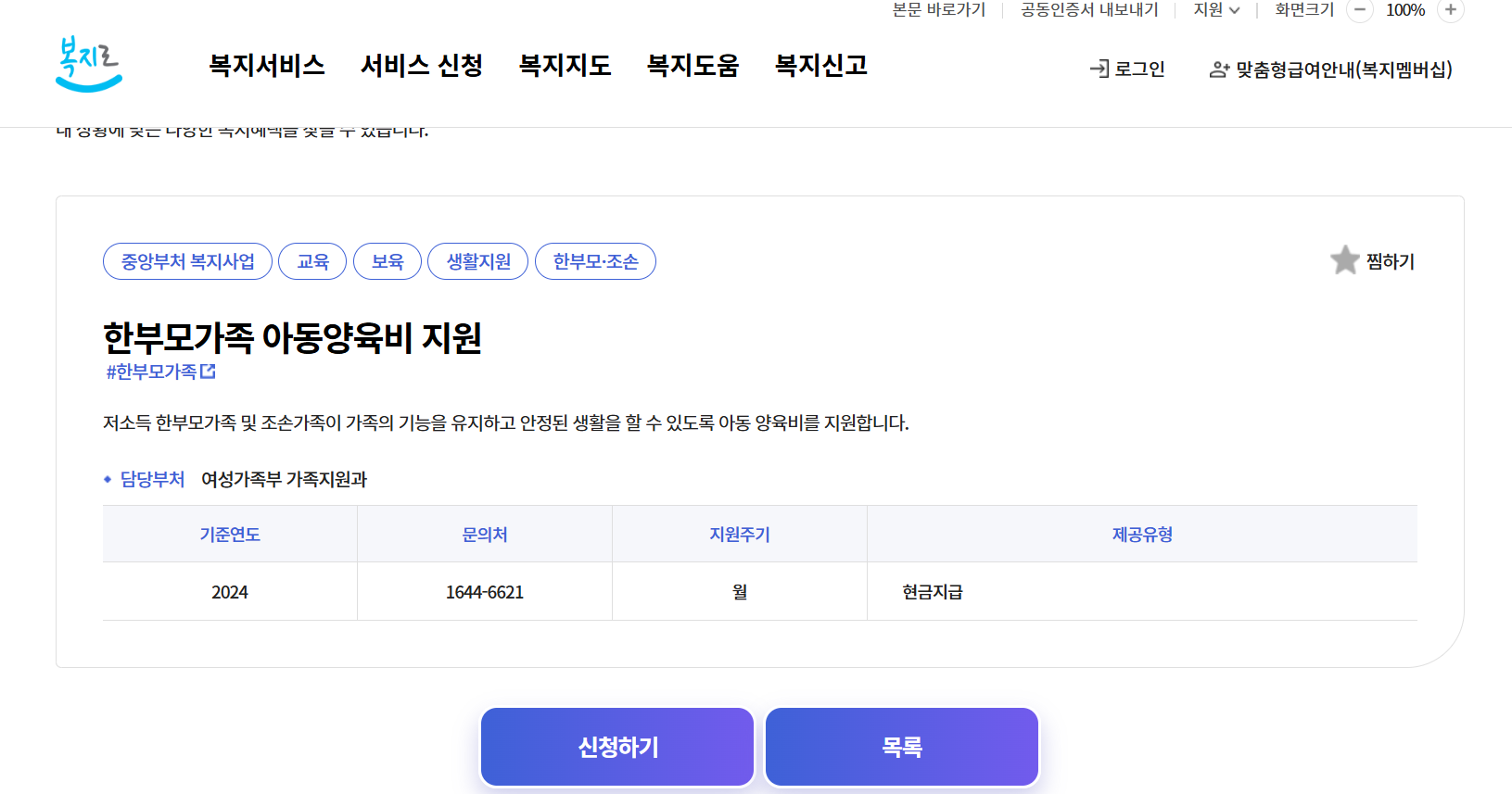
Task: Select the 교육 tag
Action: pyautogui.click(x=312, y=261)
